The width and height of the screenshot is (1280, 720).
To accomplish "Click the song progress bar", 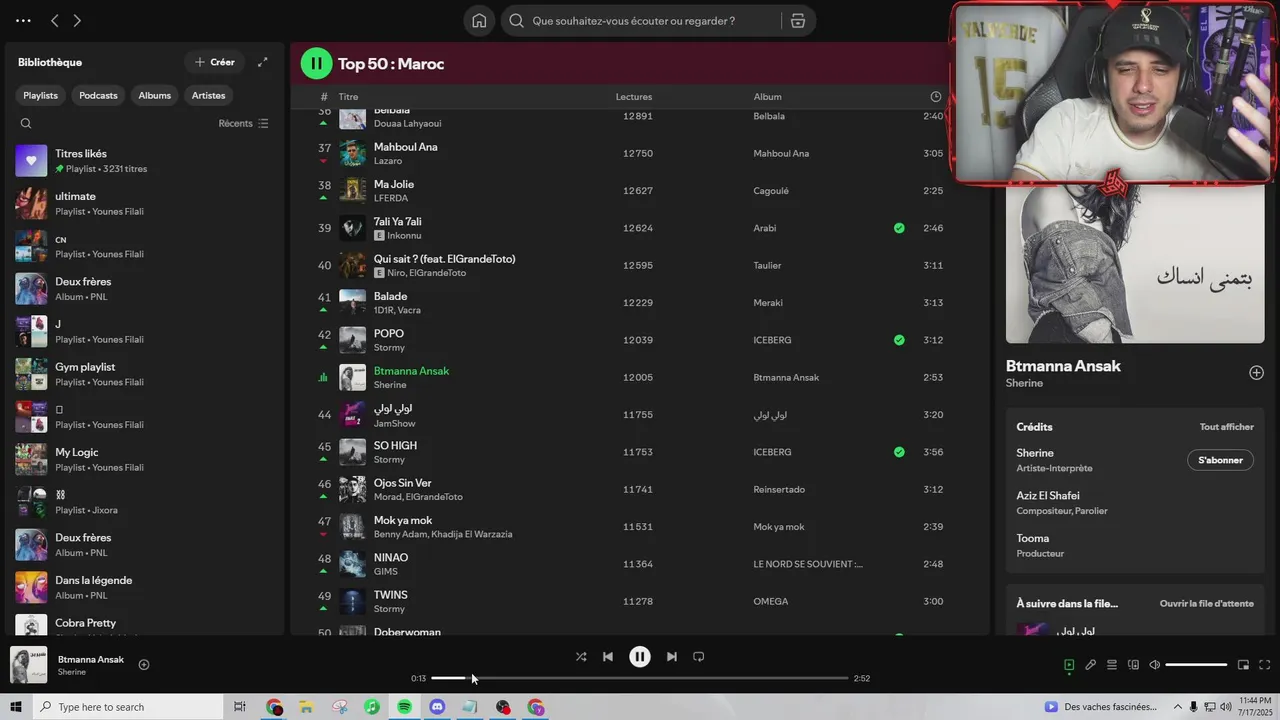I will (640, 678).
